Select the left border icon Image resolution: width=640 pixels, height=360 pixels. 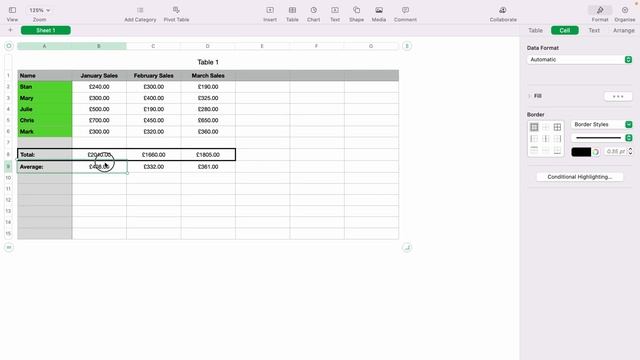click(x=534, y=139)
